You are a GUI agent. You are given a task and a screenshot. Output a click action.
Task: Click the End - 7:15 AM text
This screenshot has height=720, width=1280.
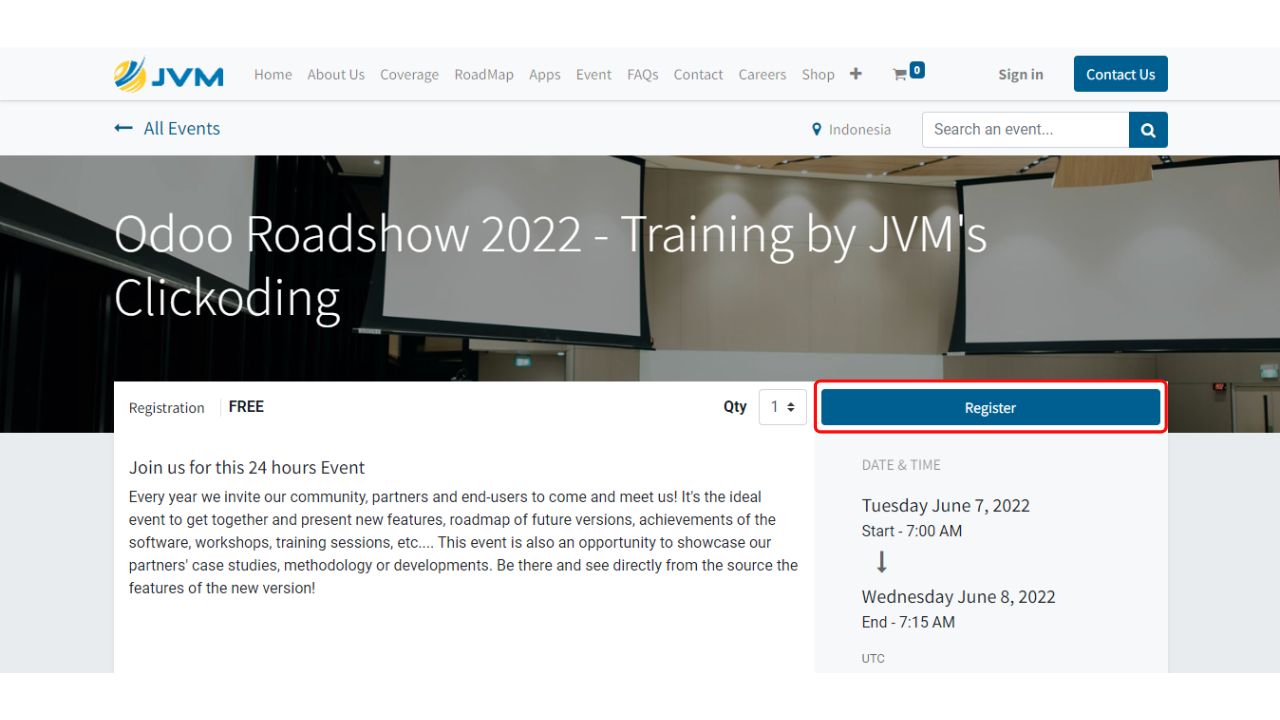tap(908, 622)
